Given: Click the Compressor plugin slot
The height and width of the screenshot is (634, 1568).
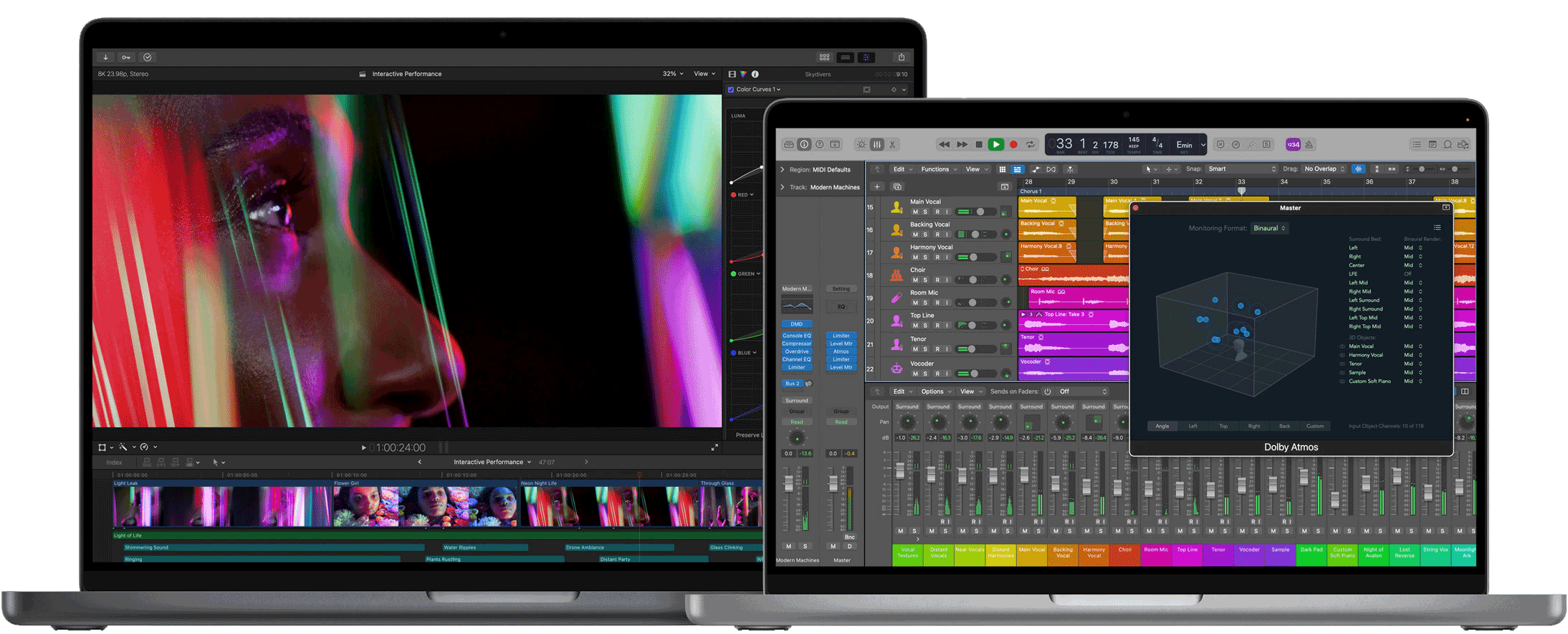Looking at the screenshot, I should (797, 344).
